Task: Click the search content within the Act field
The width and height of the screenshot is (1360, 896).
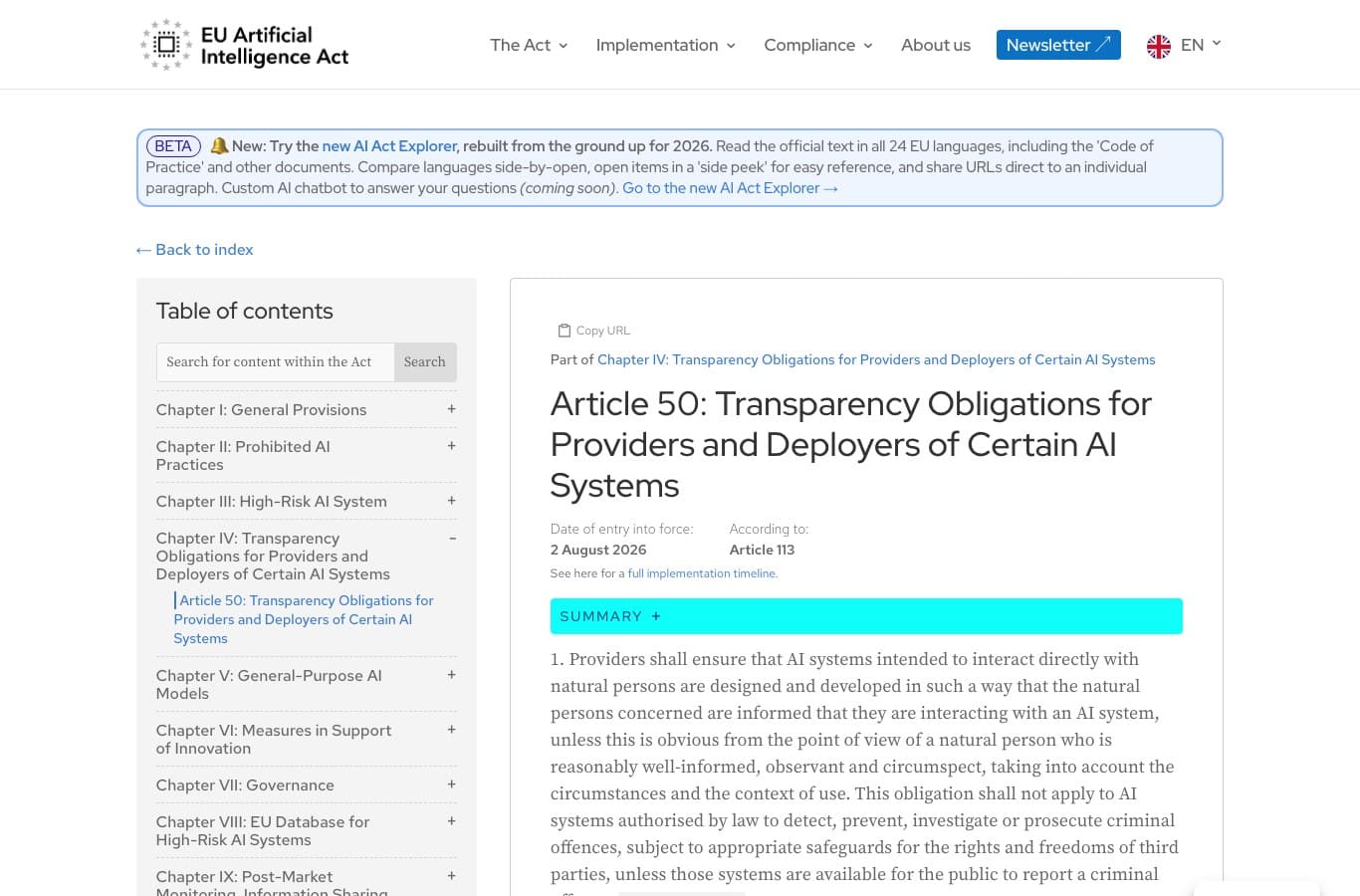Action: (x=275, y=362)
